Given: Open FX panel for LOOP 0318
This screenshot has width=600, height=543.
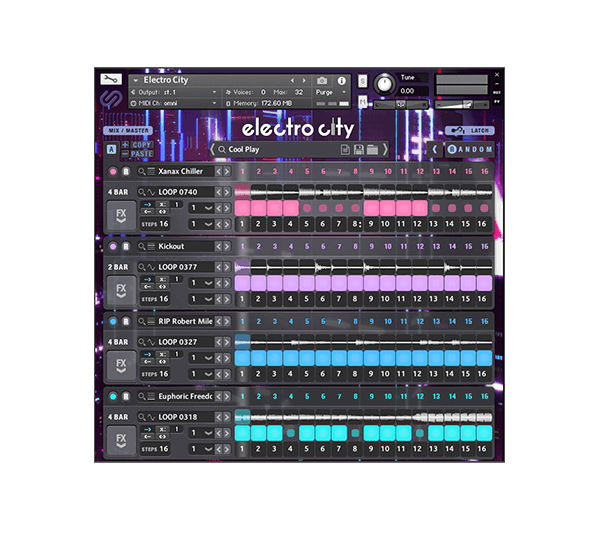Looking at the screenshot, I should coord(121,440).
